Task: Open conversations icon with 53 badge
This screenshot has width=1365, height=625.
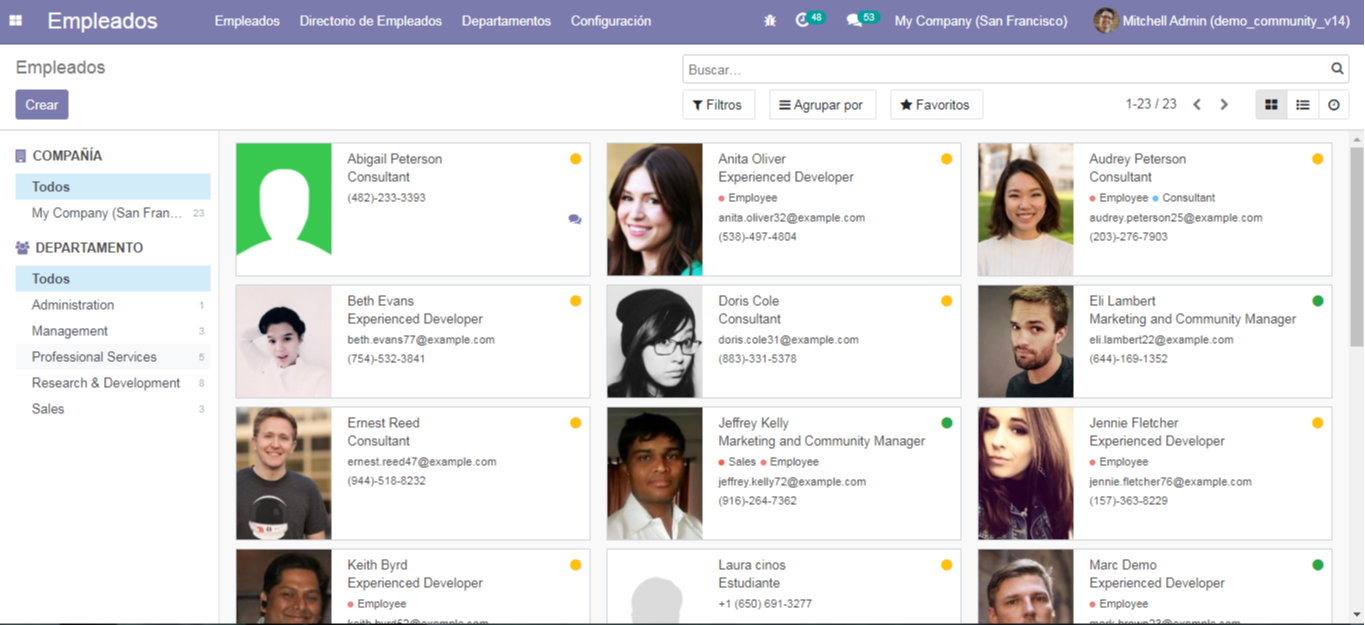Action: tap(862, 20)
